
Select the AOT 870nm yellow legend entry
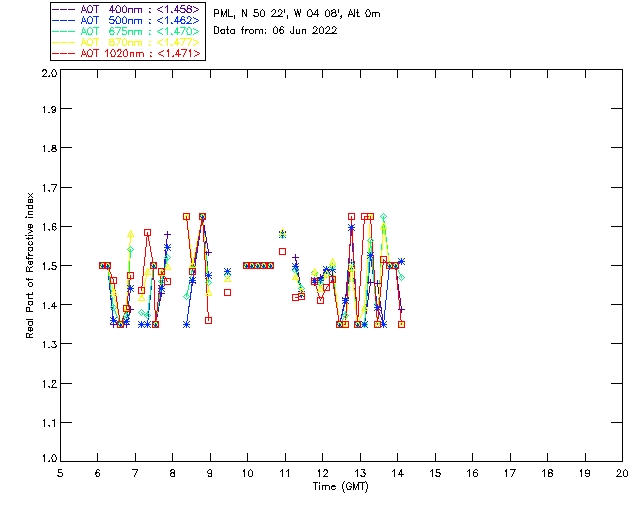click(126, 42)
